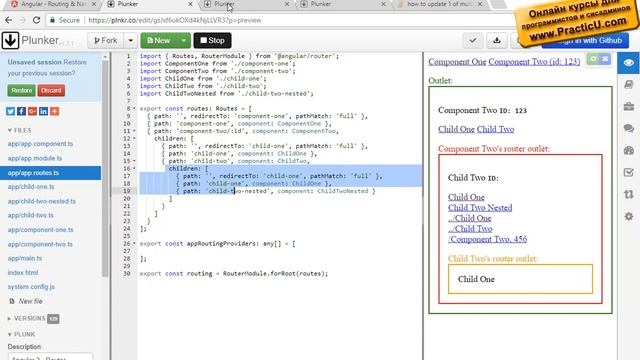
Task: Open the New plunk dropdown arrow
Action: tap(184, 40)
